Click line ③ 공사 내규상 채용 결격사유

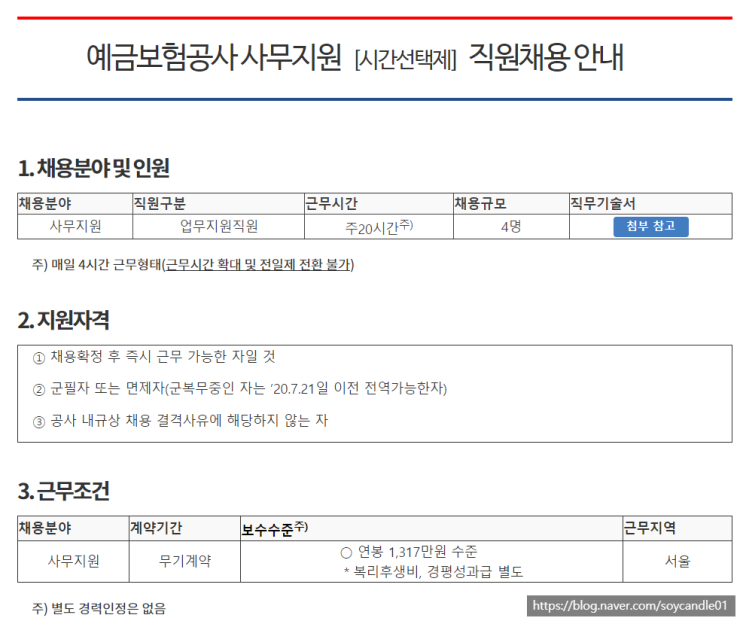(180, 420)
